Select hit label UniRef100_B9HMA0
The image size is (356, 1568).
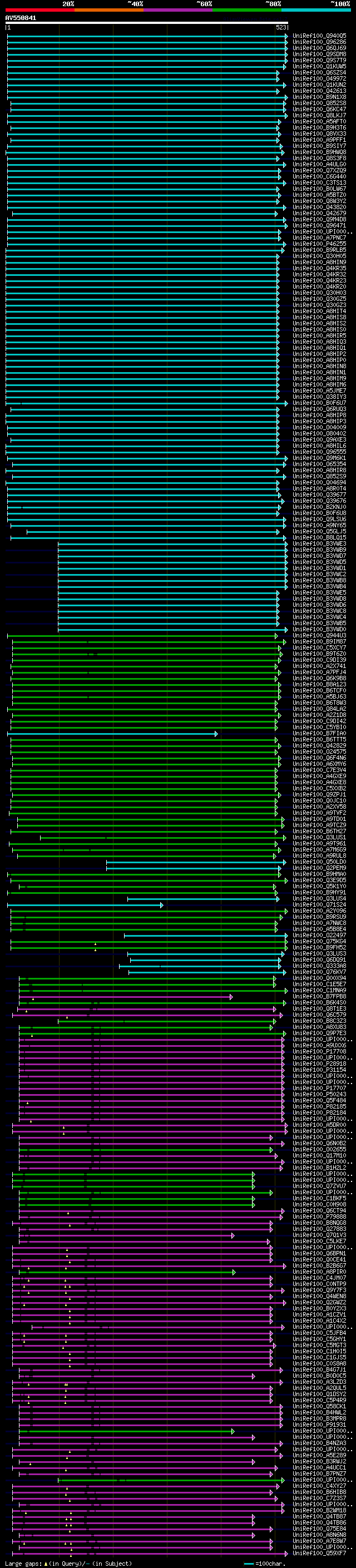click(x=319, y=874)
